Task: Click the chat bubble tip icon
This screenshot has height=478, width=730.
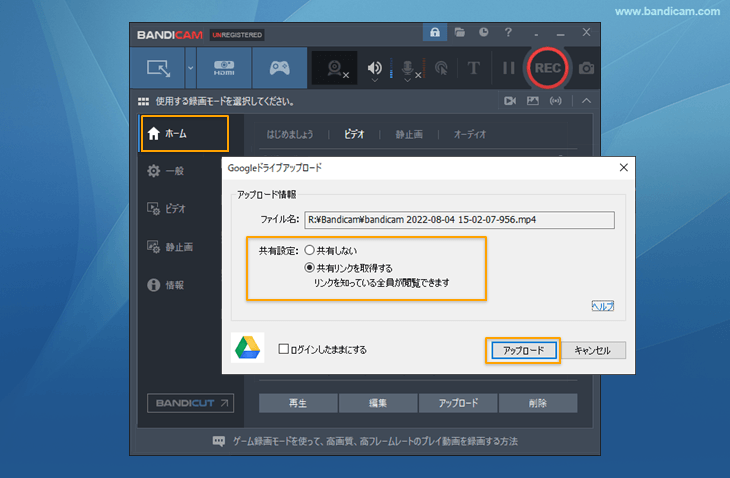Action: pos(218,441)
